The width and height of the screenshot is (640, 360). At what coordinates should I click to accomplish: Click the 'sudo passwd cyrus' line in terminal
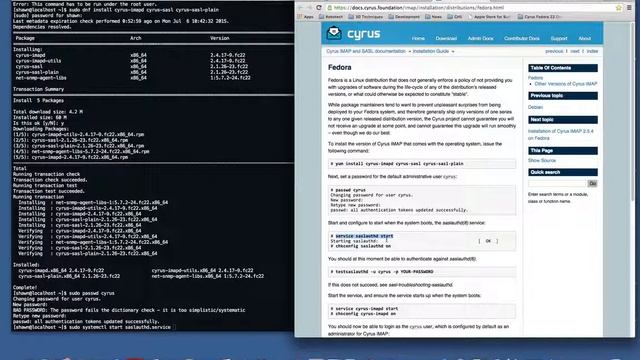pos(64,293)
